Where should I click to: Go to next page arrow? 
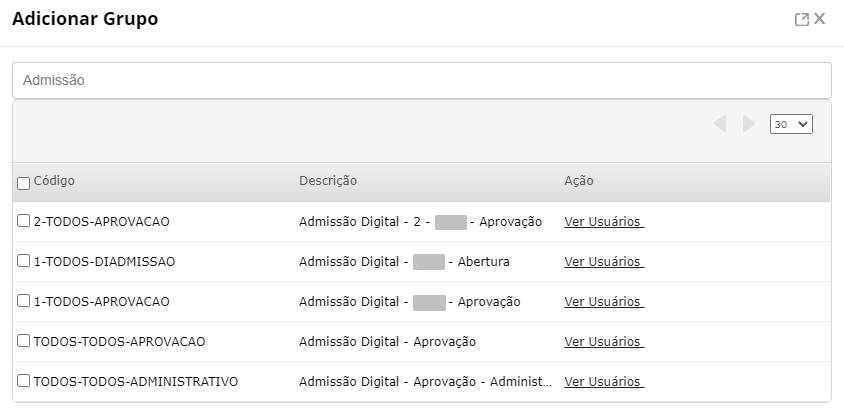[748, 124]
